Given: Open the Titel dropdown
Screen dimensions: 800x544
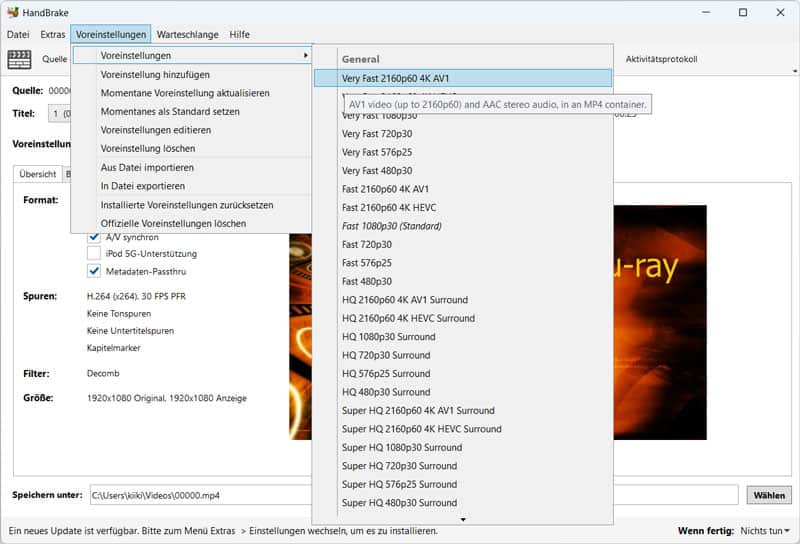Looking at the screenshot, I should coord(60,113).
